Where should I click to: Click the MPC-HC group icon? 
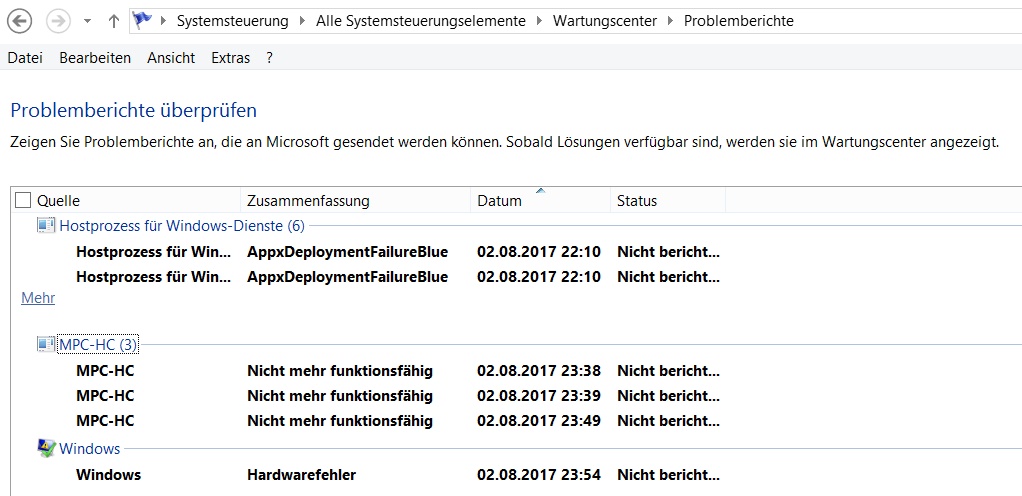click(x=46, y=343)
